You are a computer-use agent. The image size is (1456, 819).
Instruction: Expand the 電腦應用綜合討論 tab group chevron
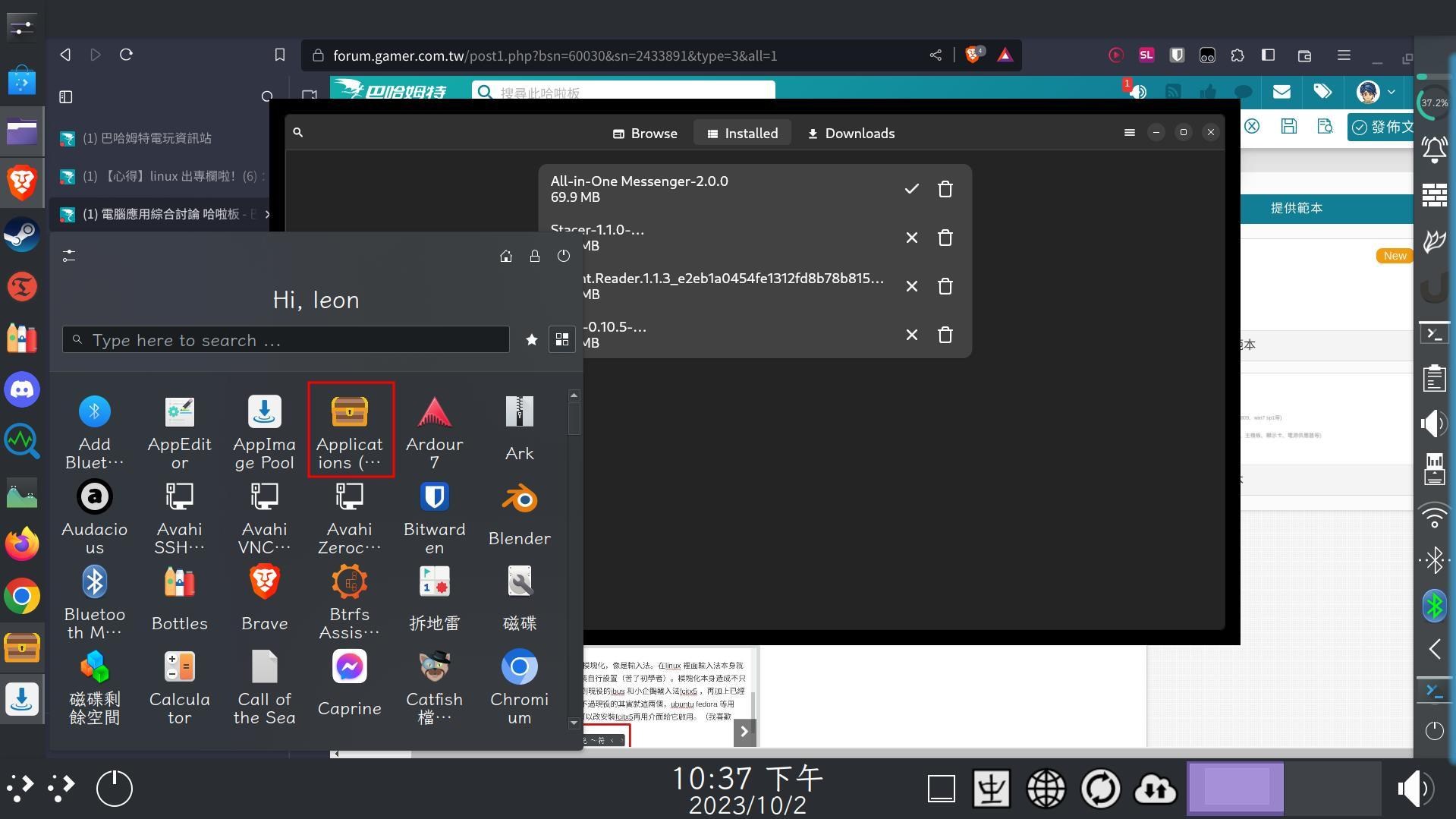pos(269,215)
